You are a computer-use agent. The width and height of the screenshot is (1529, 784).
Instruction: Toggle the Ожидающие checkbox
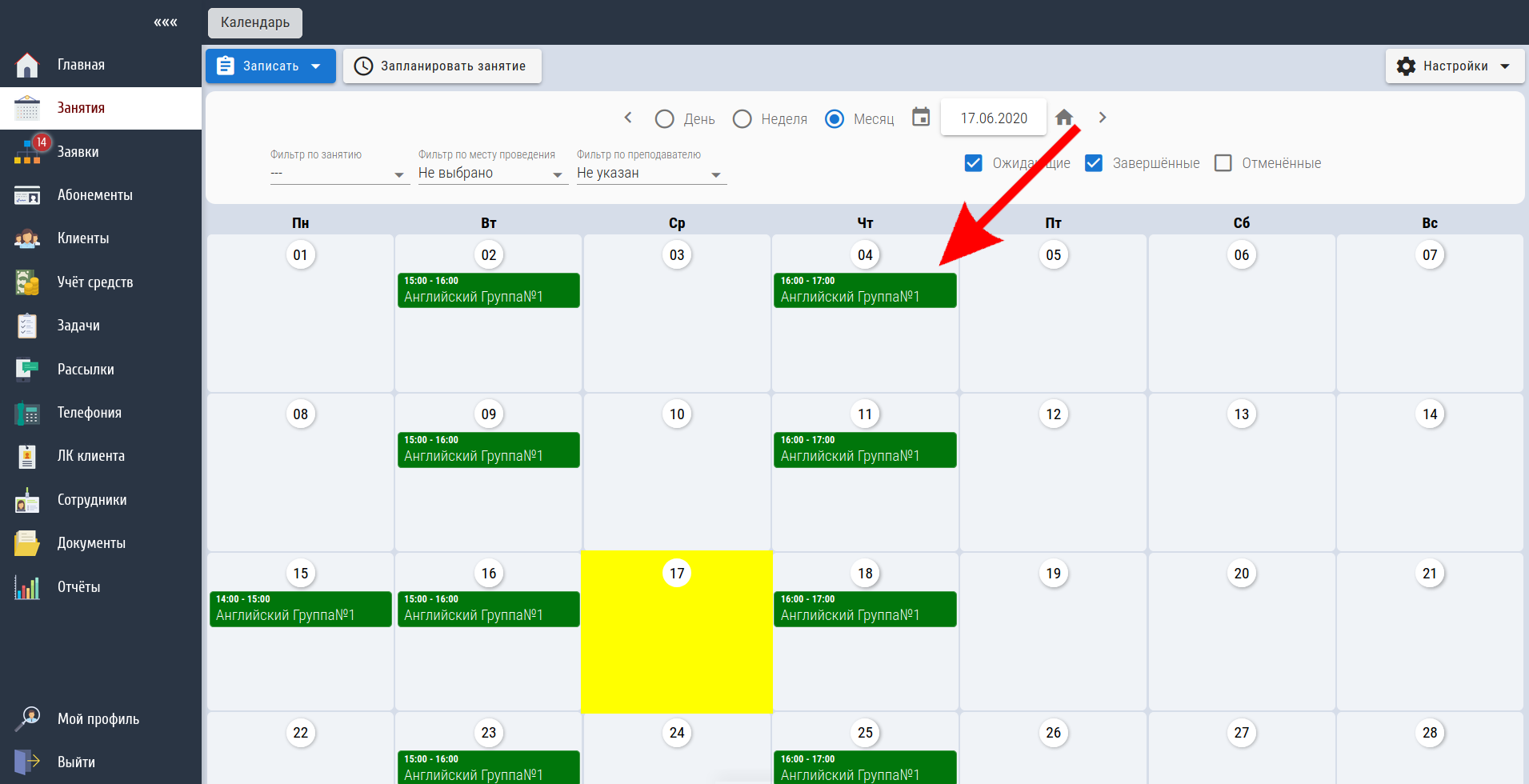point(974,163)
